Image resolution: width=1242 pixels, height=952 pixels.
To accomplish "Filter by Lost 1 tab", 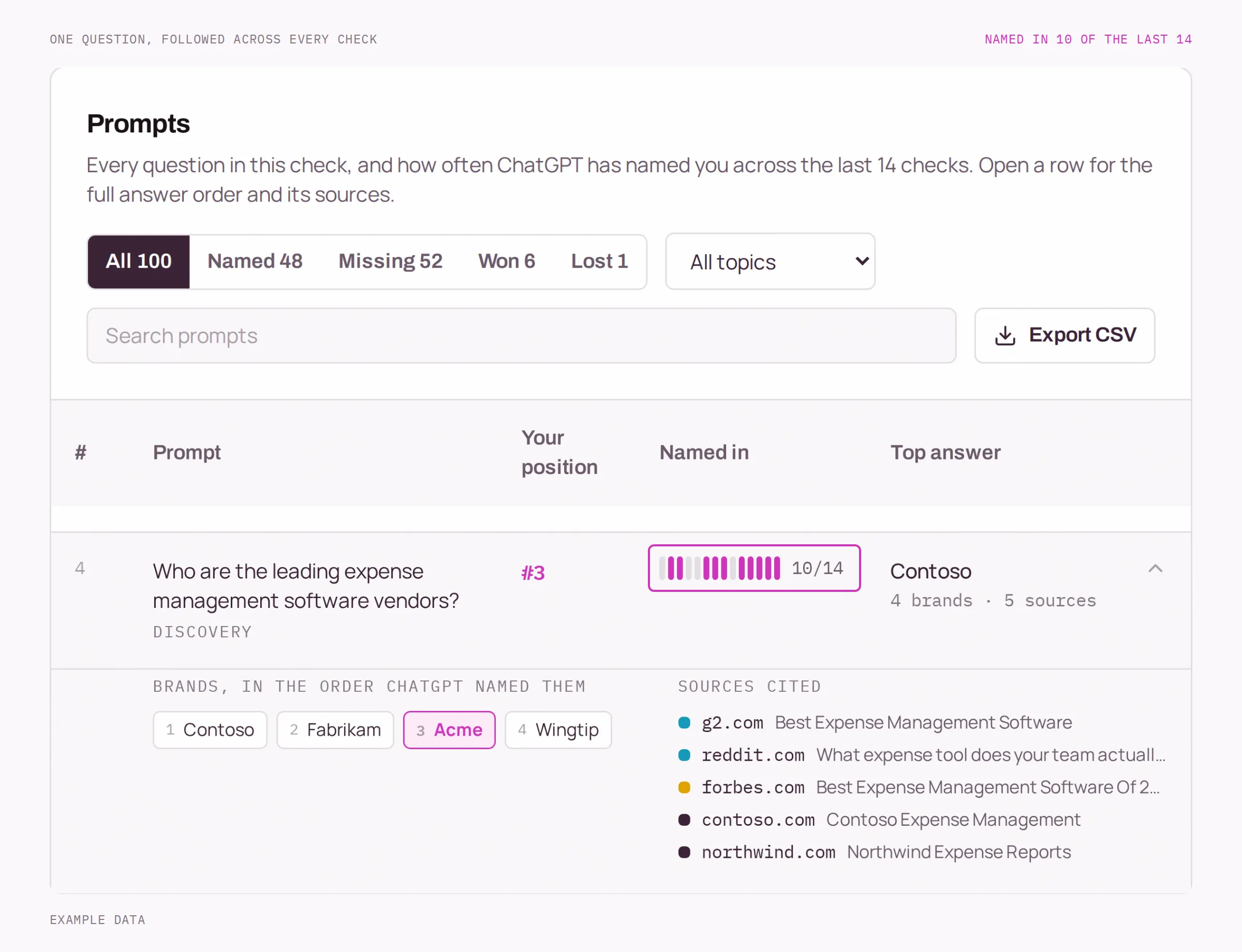I will click(599, 261).
